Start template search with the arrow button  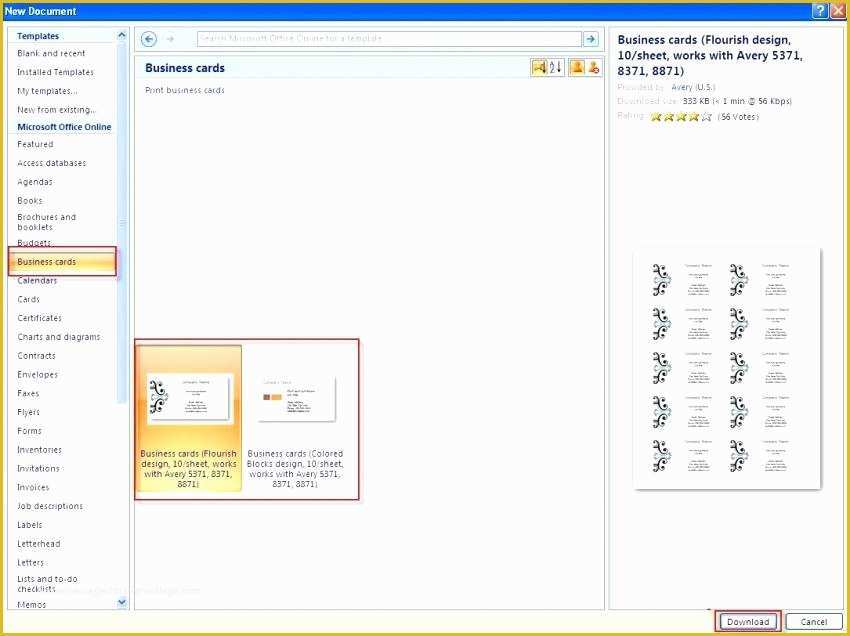tap(590, 39)
